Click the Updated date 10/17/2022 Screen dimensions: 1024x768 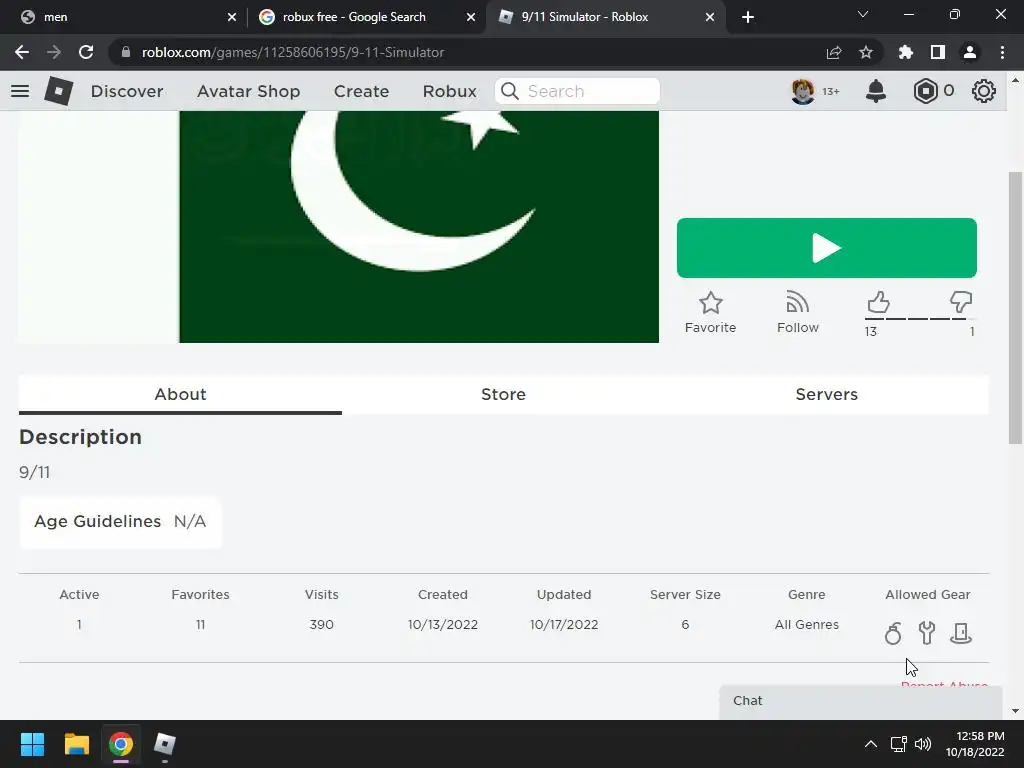tap(564, 624)
